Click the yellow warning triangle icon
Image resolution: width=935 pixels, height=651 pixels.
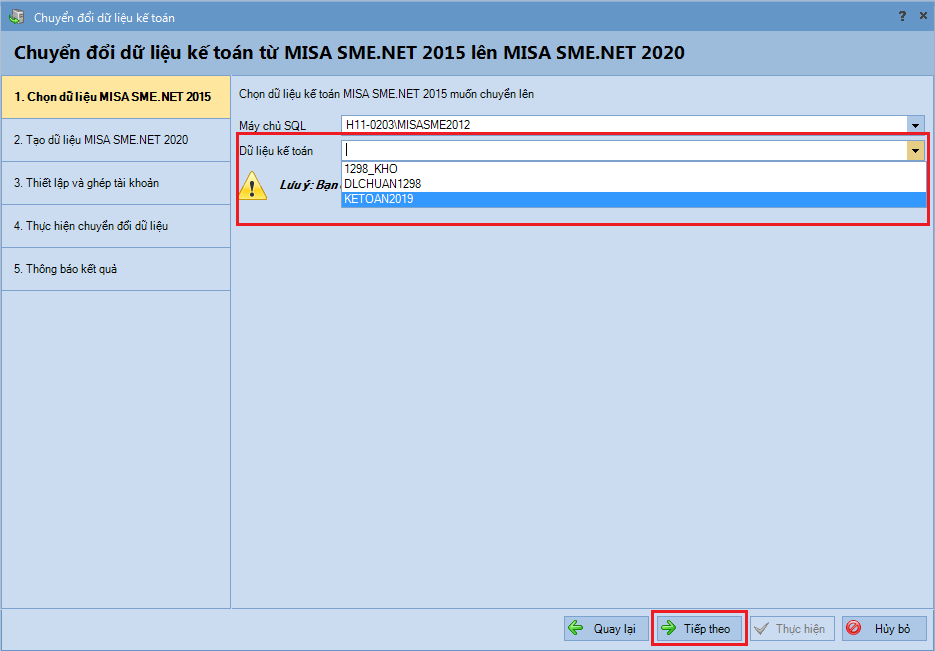[253, 185]
